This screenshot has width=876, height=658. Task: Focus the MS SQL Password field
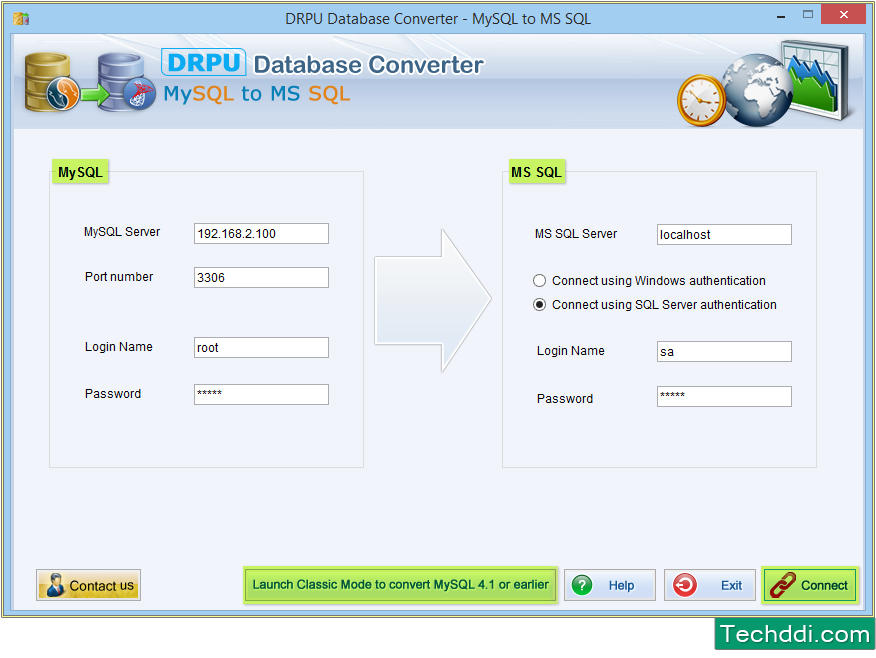click(724, 397)
